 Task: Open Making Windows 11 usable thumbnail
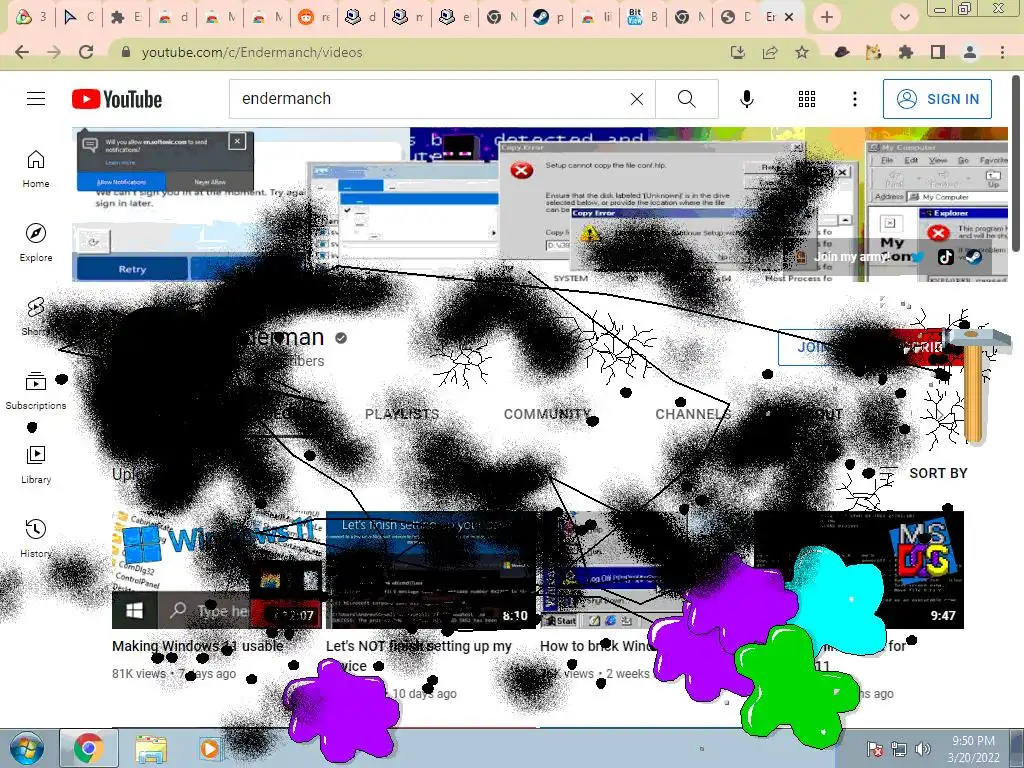click(217, 569)
